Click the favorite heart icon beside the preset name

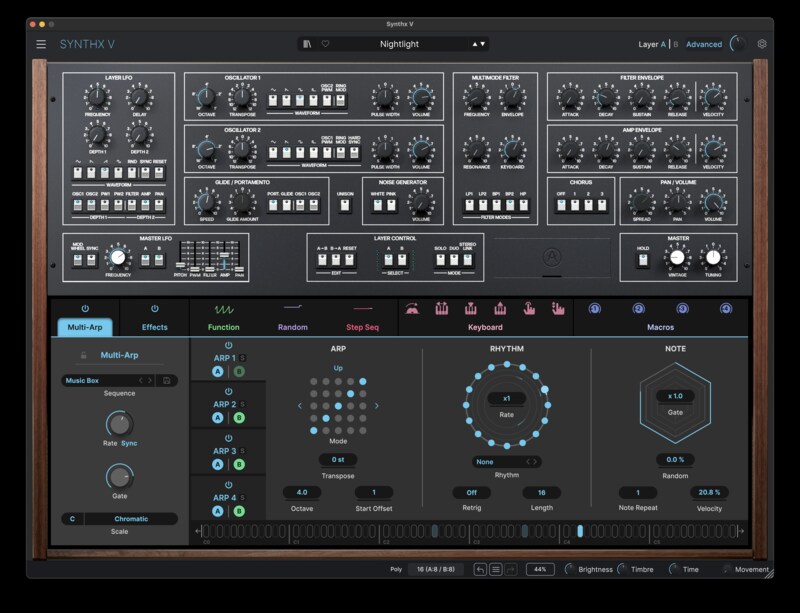tap(324, 42)
